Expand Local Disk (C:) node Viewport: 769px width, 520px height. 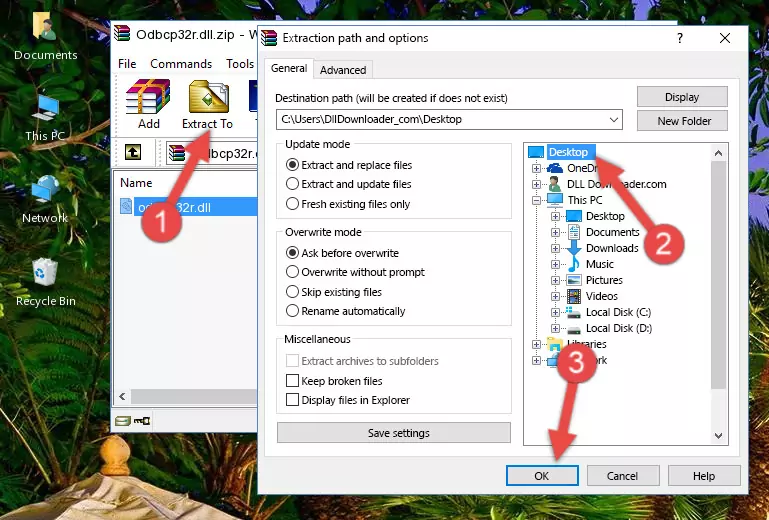pos(555,312)
